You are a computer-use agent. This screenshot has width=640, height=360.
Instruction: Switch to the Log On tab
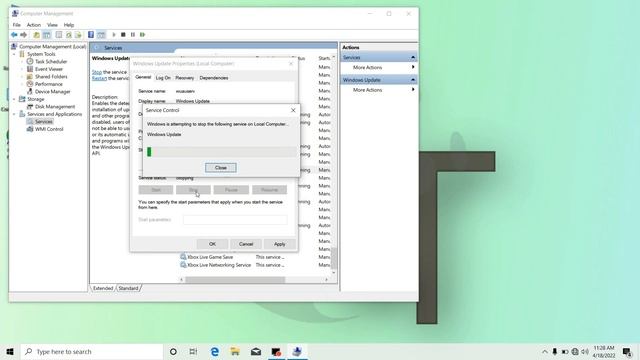coord(163,78)
